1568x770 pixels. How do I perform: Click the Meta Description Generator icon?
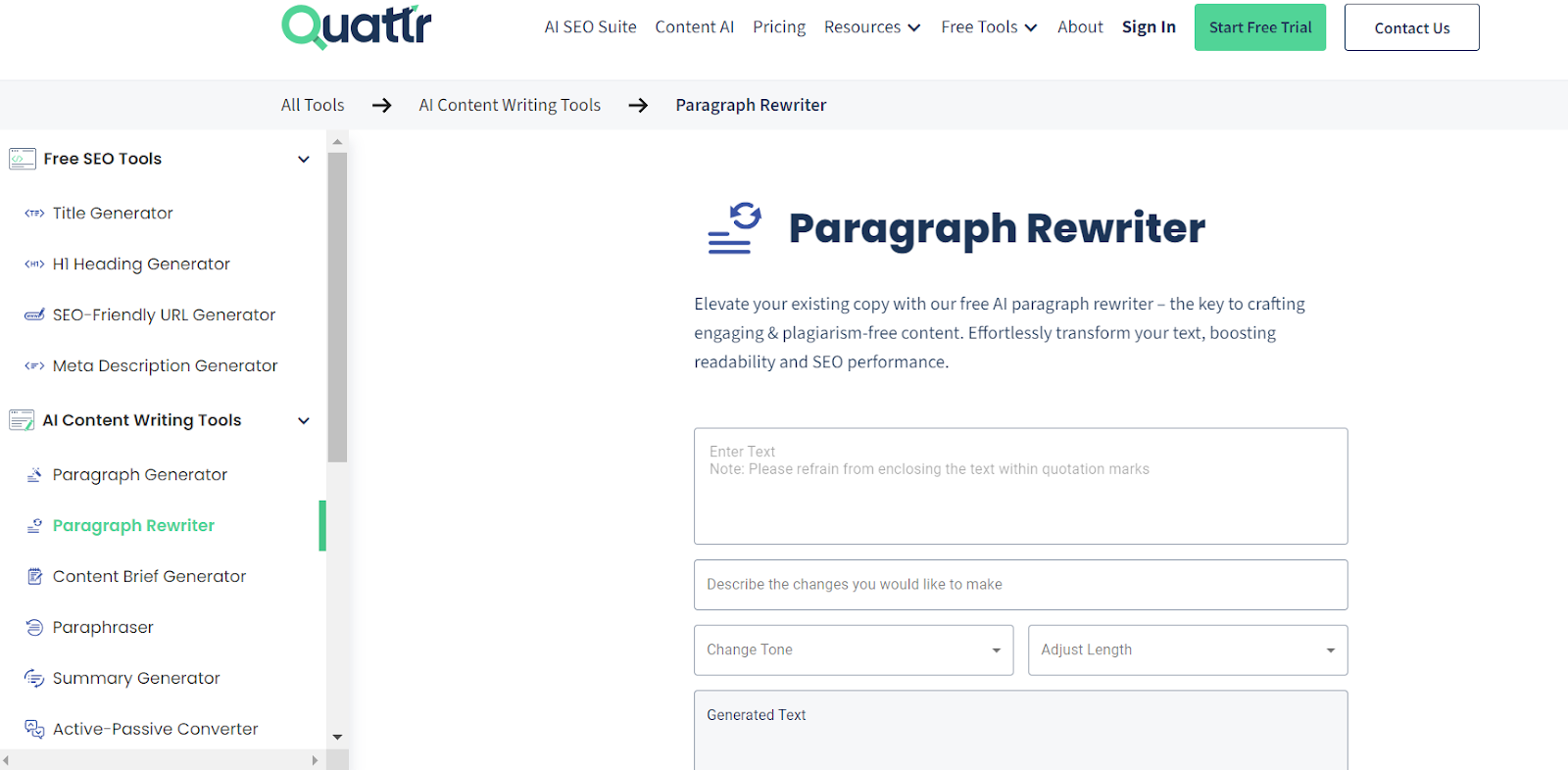click(x=34, y=366)
